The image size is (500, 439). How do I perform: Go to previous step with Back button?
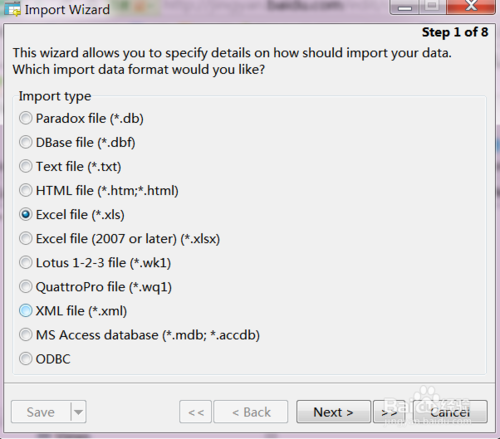251,412
